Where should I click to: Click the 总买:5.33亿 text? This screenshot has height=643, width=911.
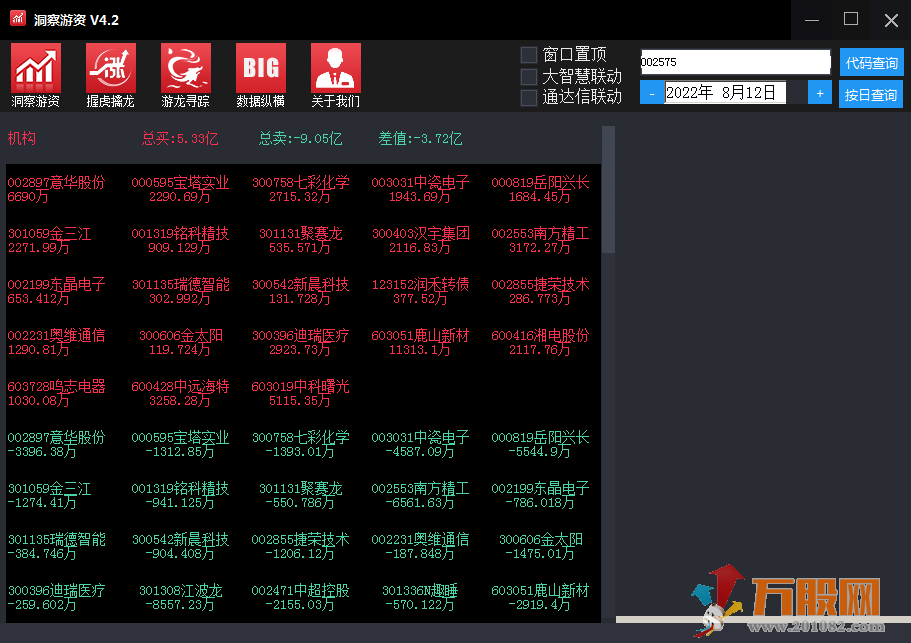(180, 138)
